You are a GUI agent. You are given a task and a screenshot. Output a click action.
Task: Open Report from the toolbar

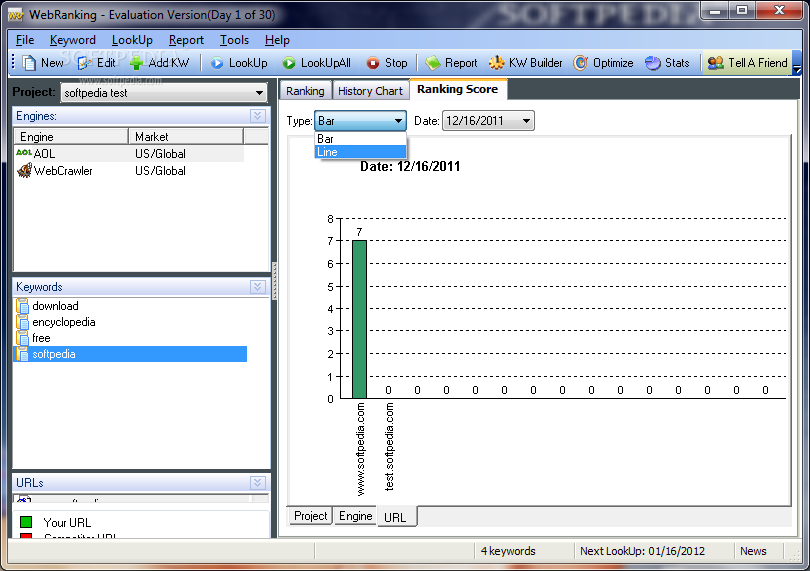[x=451, y=63]
